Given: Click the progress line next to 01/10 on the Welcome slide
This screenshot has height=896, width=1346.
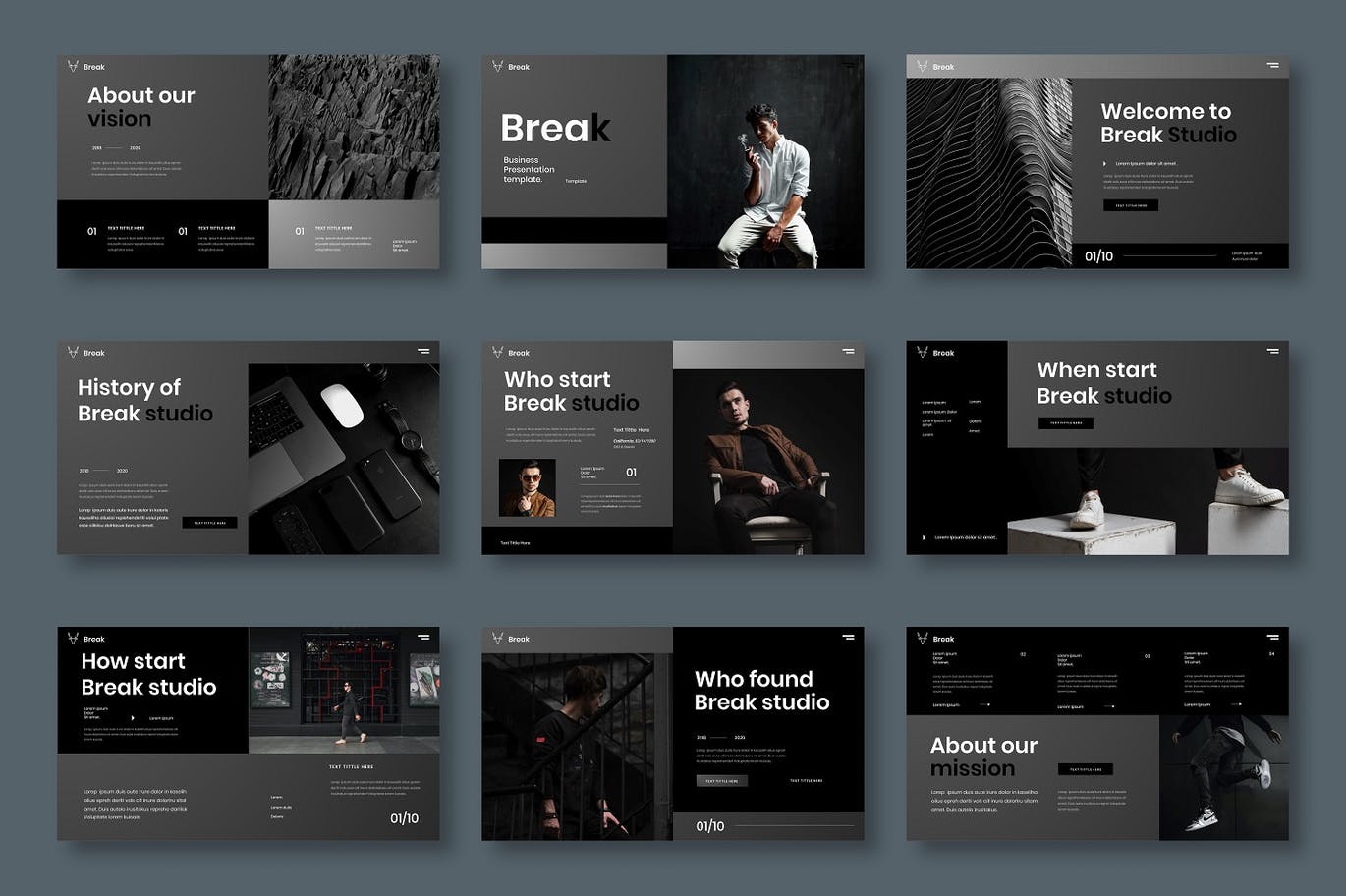Looking at the screenshot, I should [x=1172, y=256].
